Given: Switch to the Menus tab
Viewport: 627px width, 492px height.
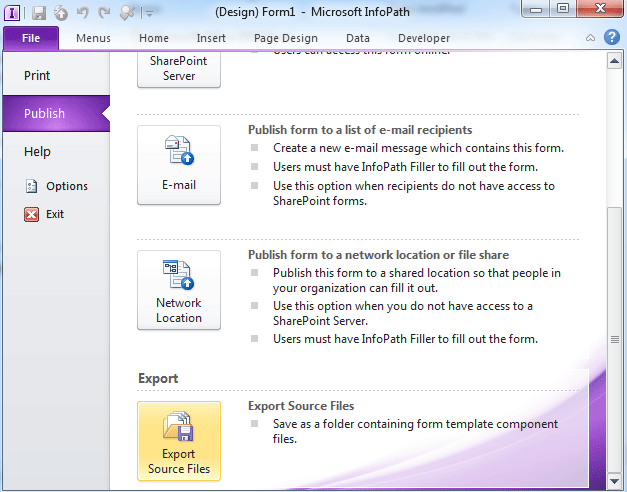Looking at the screenshot, I should [x=94, y=38].
